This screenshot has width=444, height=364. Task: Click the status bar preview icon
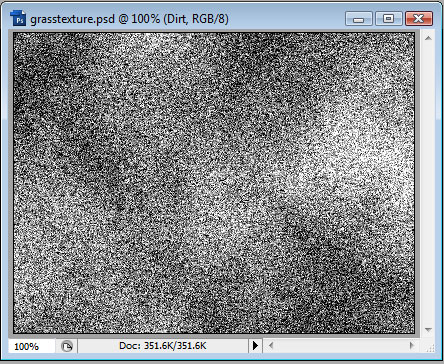click(67, 346)
